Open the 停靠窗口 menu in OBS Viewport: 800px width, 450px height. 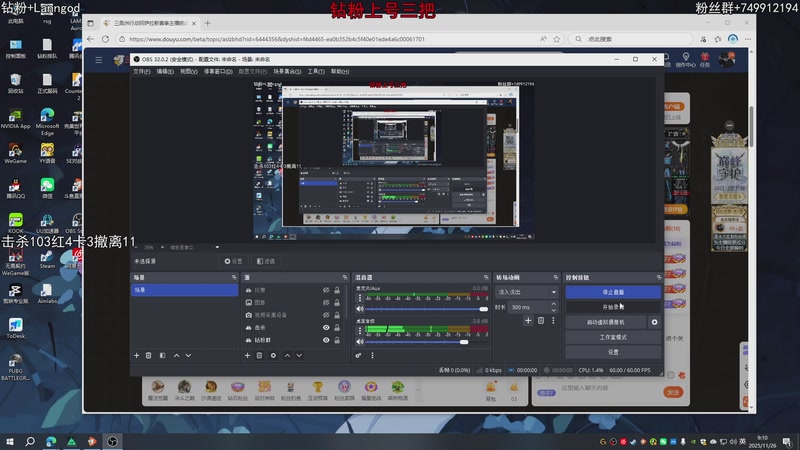tap(218, 71)
